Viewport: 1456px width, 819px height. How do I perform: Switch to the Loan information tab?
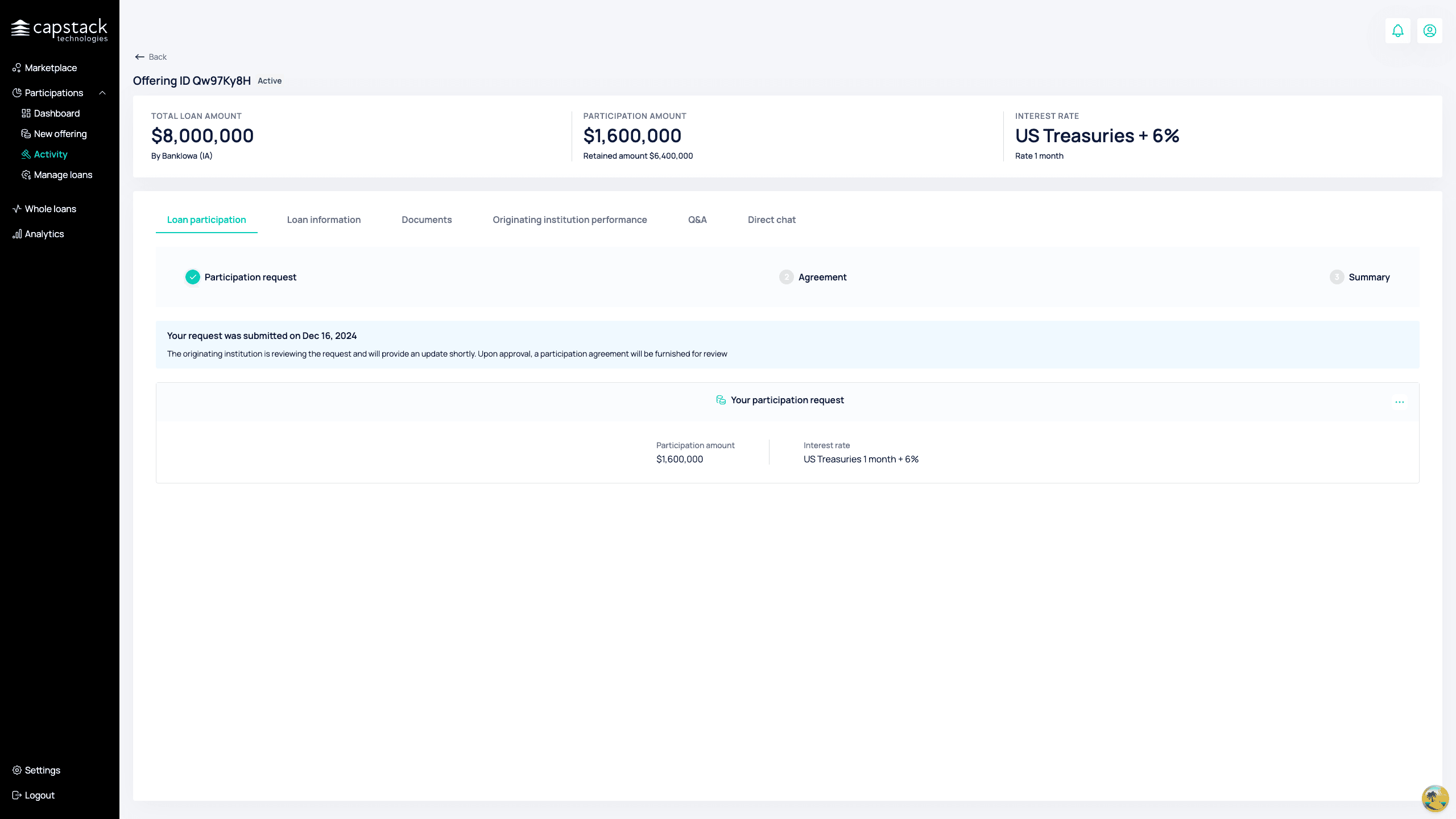324,220
